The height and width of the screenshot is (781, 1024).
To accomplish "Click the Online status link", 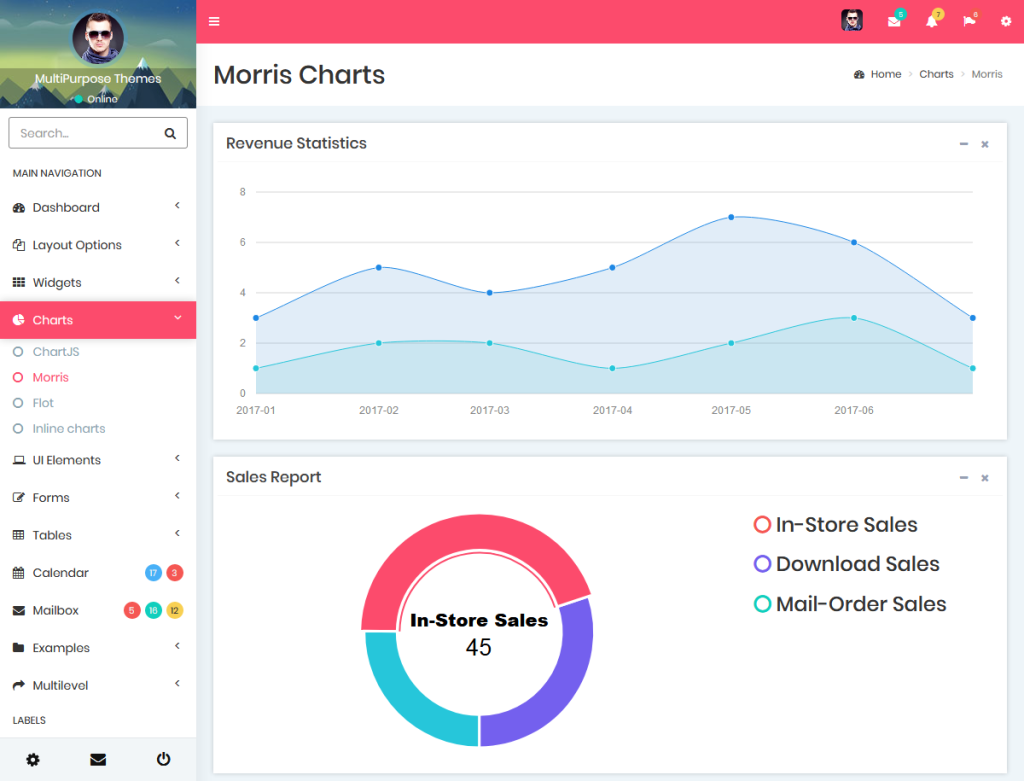I will (96, 99).
